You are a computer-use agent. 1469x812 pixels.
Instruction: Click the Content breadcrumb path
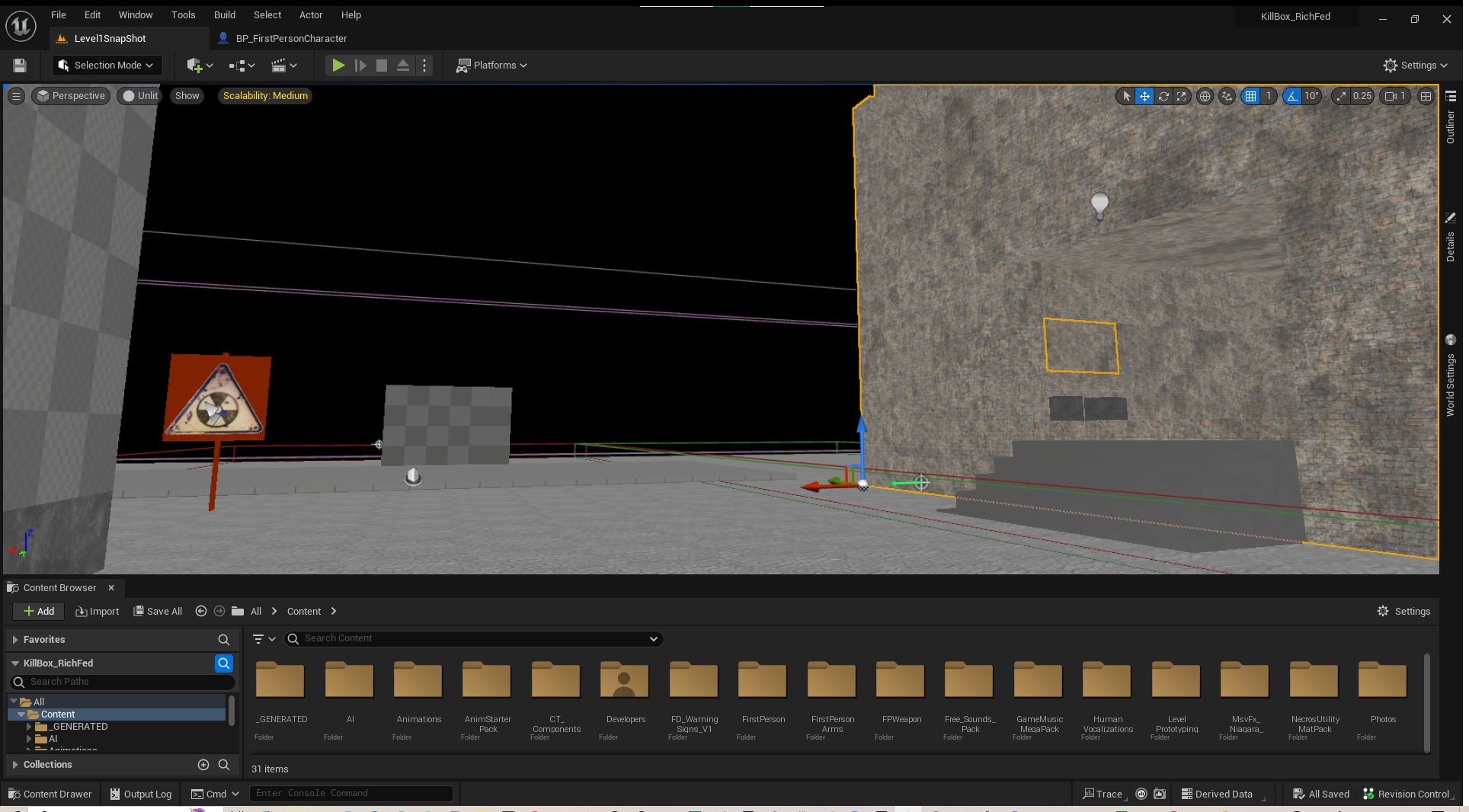(x=303, y=612)
